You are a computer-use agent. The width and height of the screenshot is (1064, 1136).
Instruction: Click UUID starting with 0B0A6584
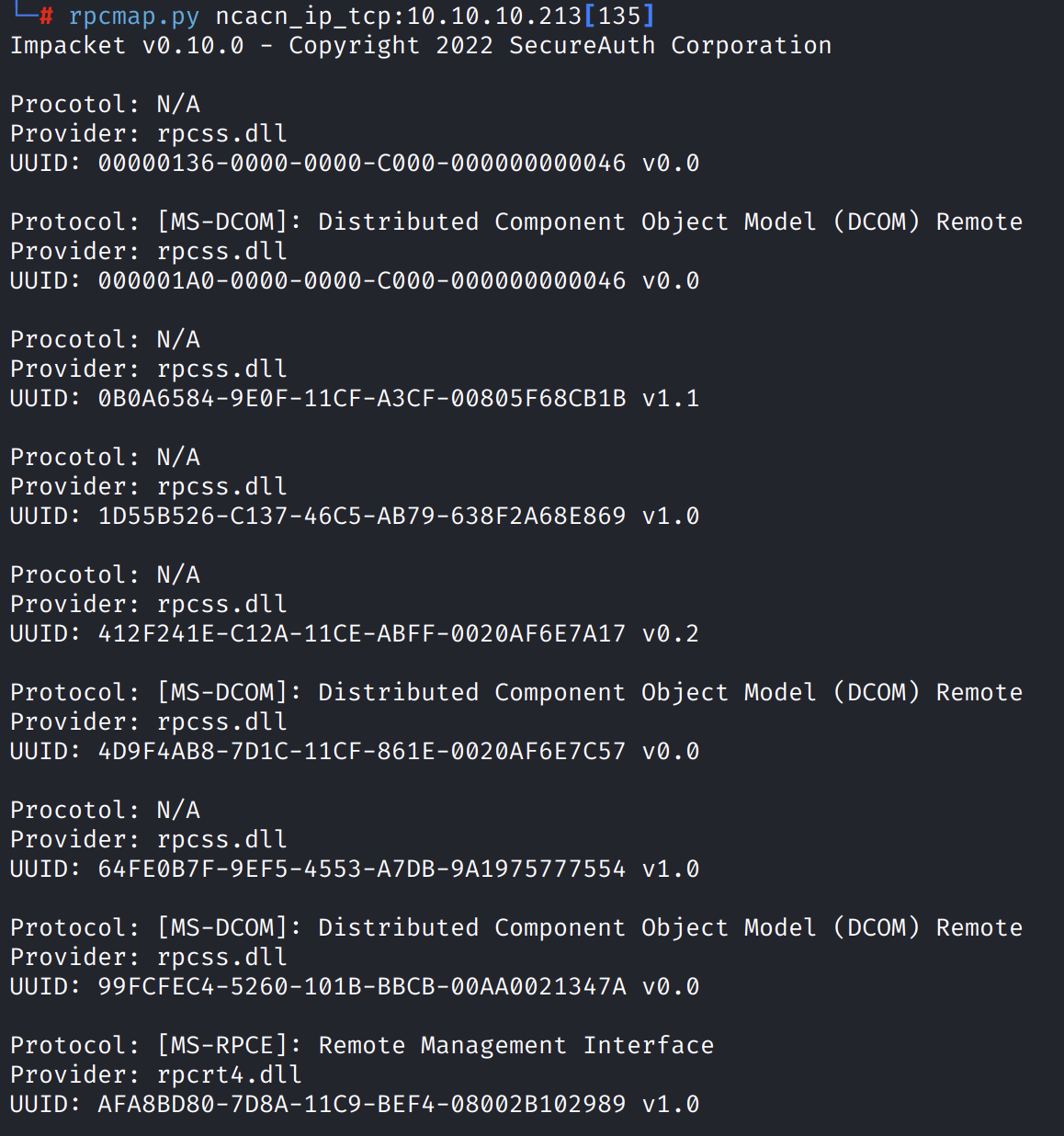click(361, 399)
